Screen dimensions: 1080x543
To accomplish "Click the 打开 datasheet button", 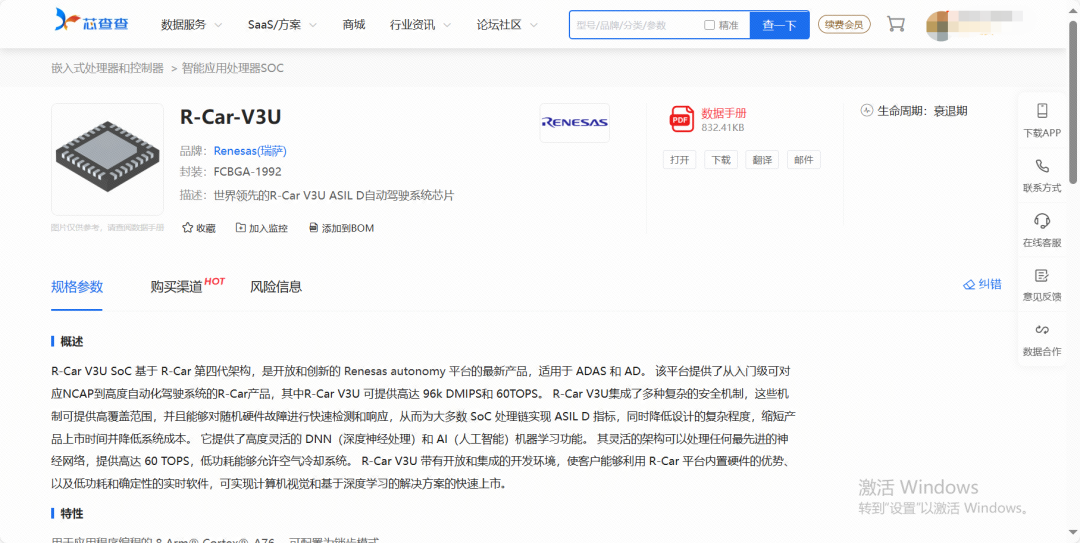I will [680, 160].
